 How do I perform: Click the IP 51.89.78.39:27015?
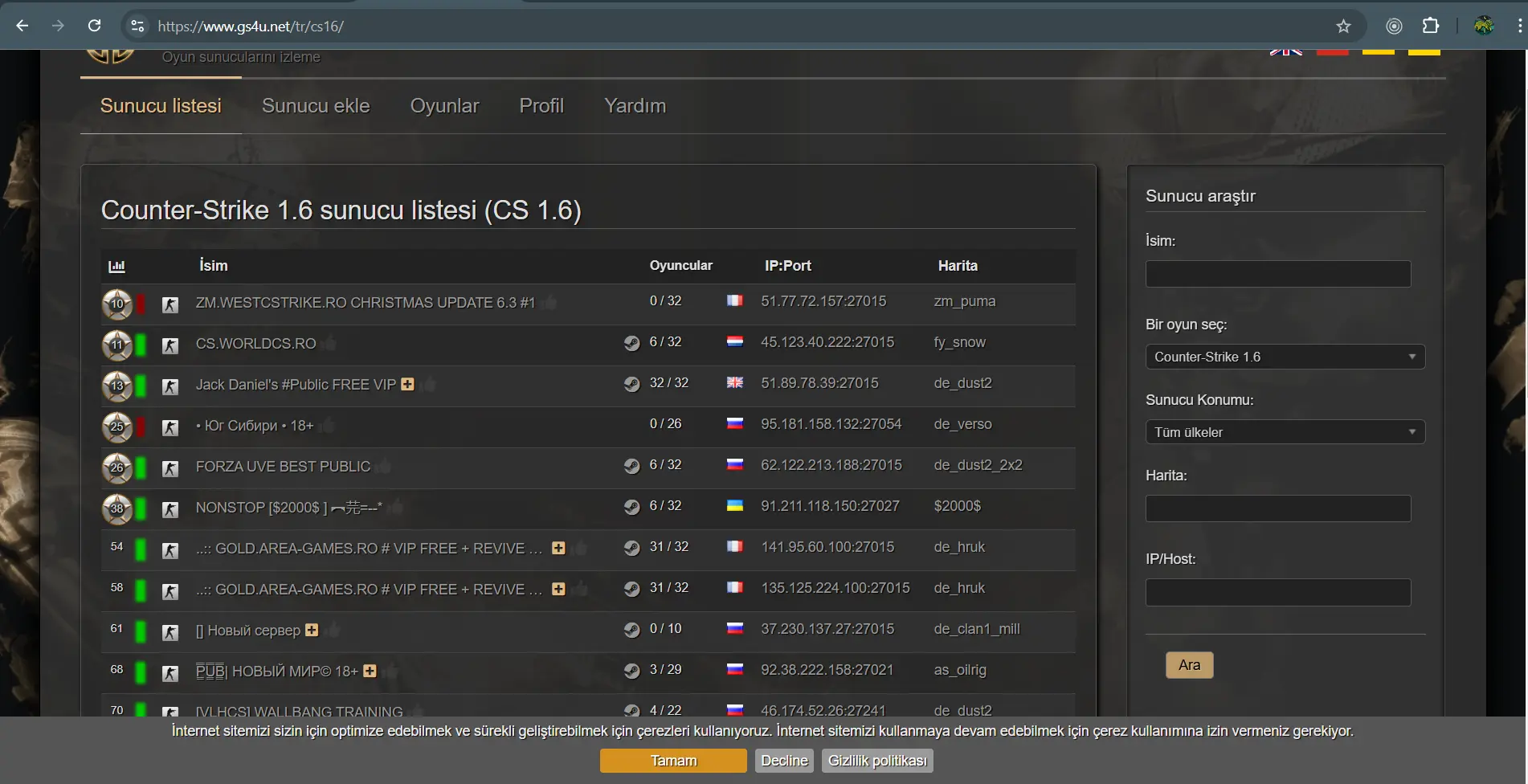(819, 383)
